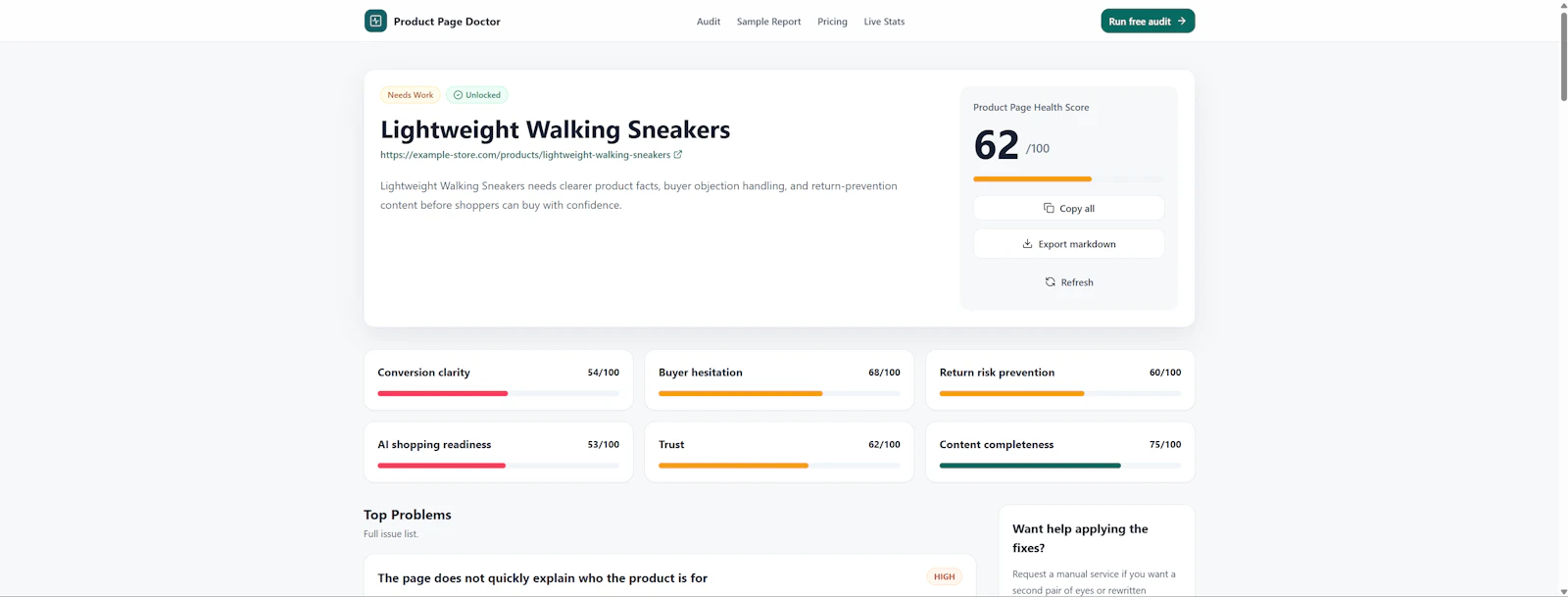
Task: Click the Return risk prevention progress bar
Action: pyautogui.click(x=1060, y=393)
